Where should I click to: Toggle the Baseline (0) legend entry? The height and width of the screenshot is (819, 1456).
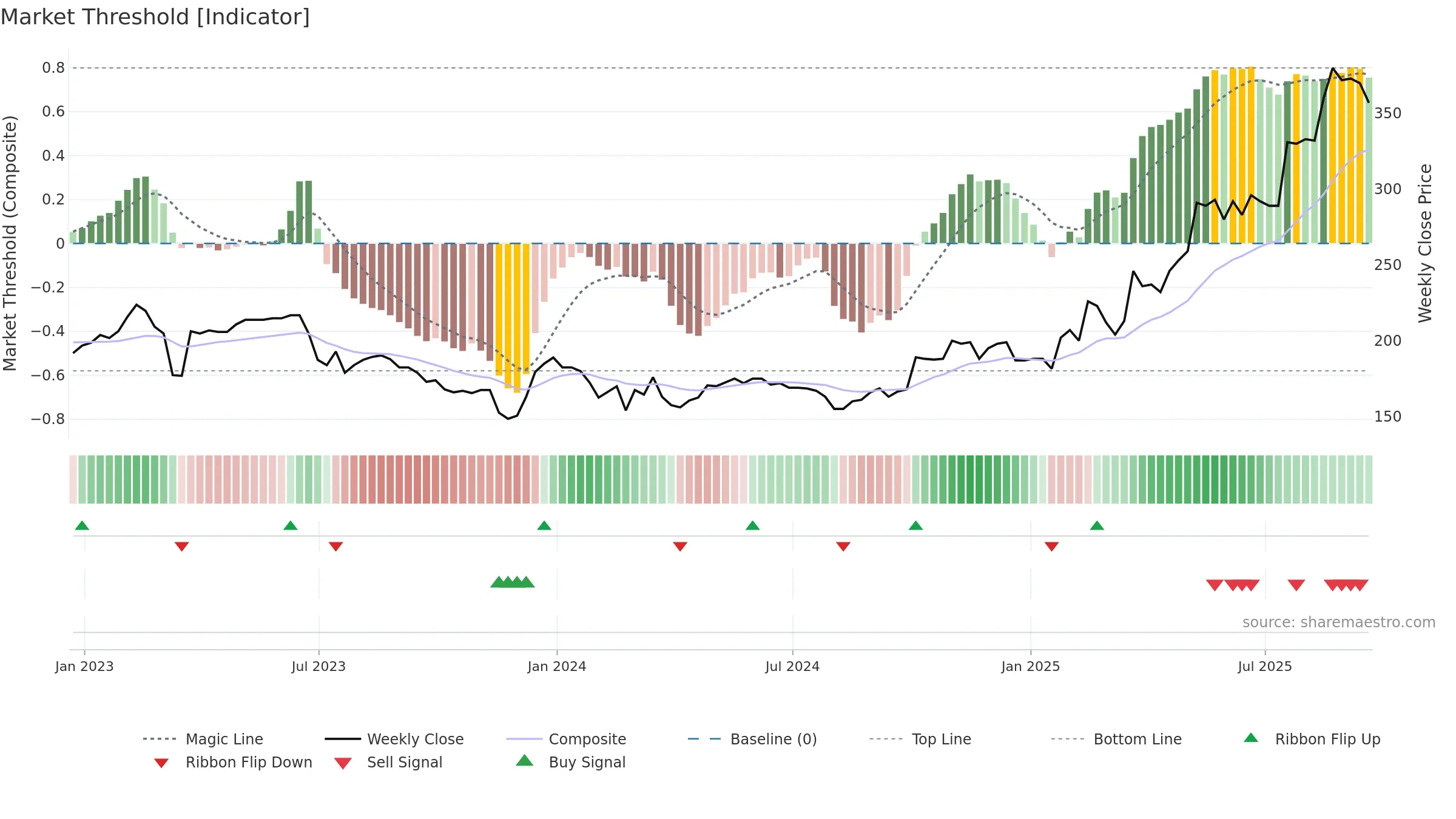click(x=752, y=739)
